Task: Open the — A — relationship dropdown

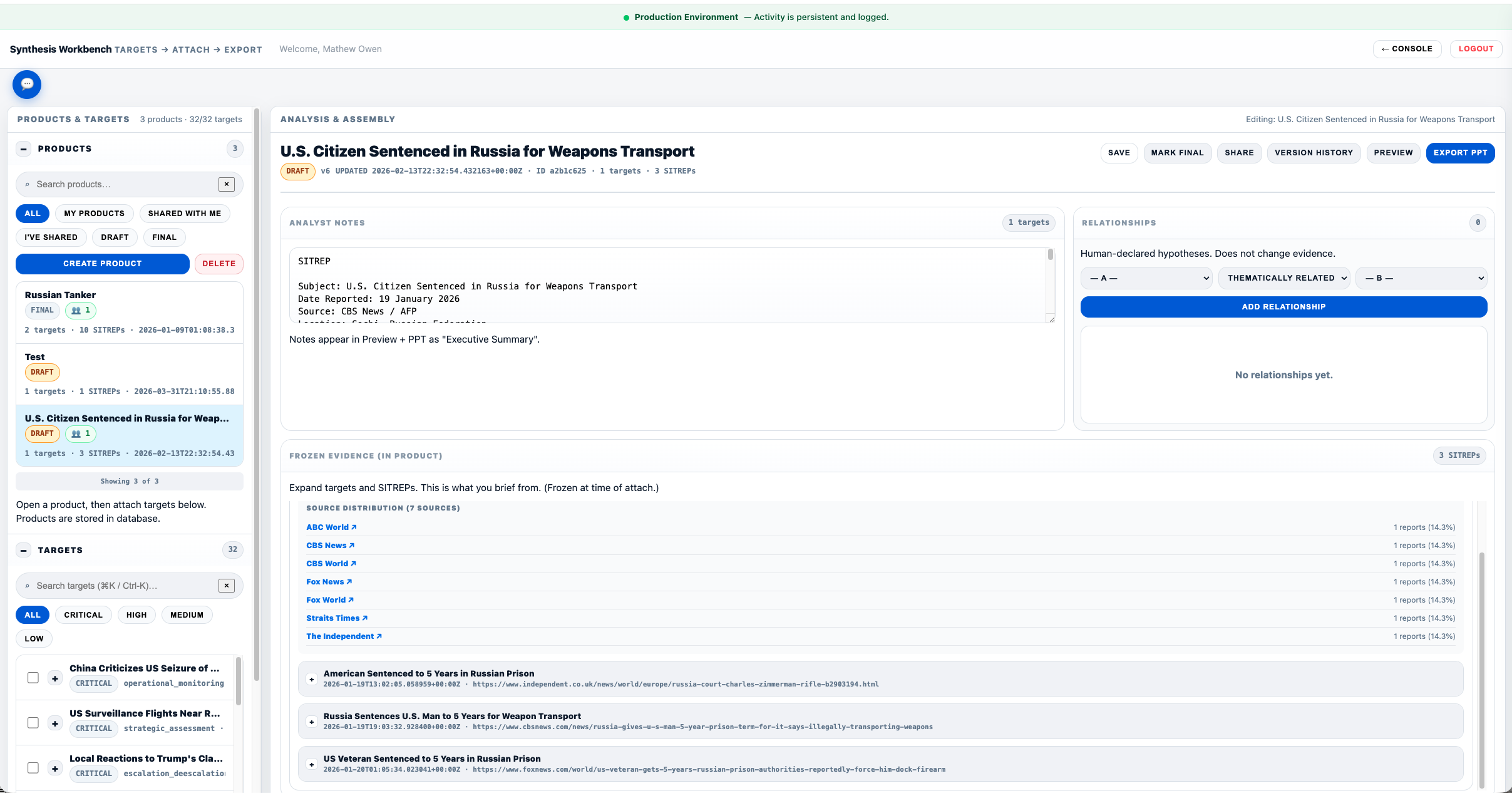Action: [1145, 277]
